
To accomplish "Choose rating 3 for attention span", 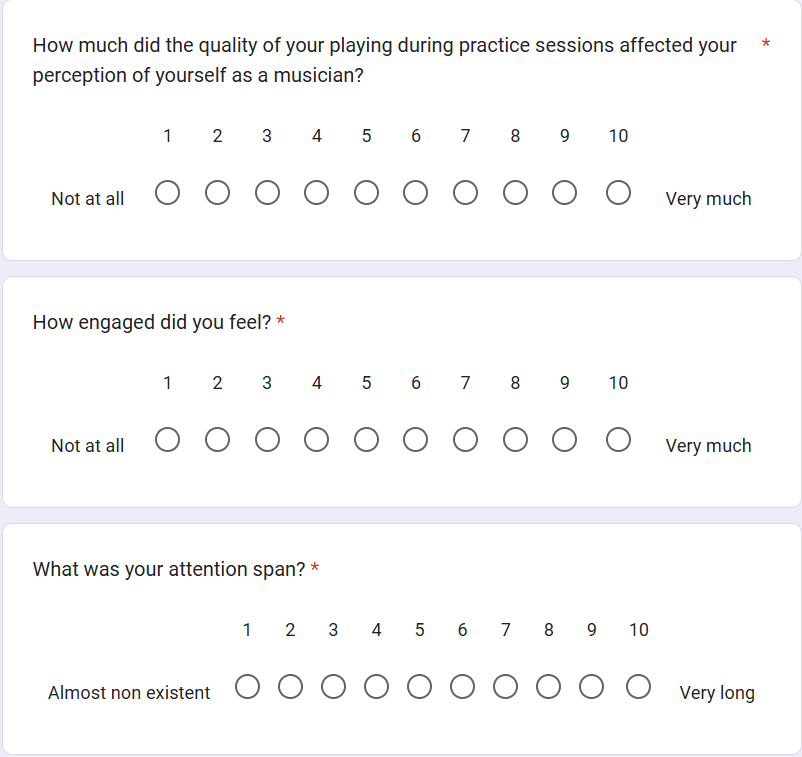I will coord(333,687).
